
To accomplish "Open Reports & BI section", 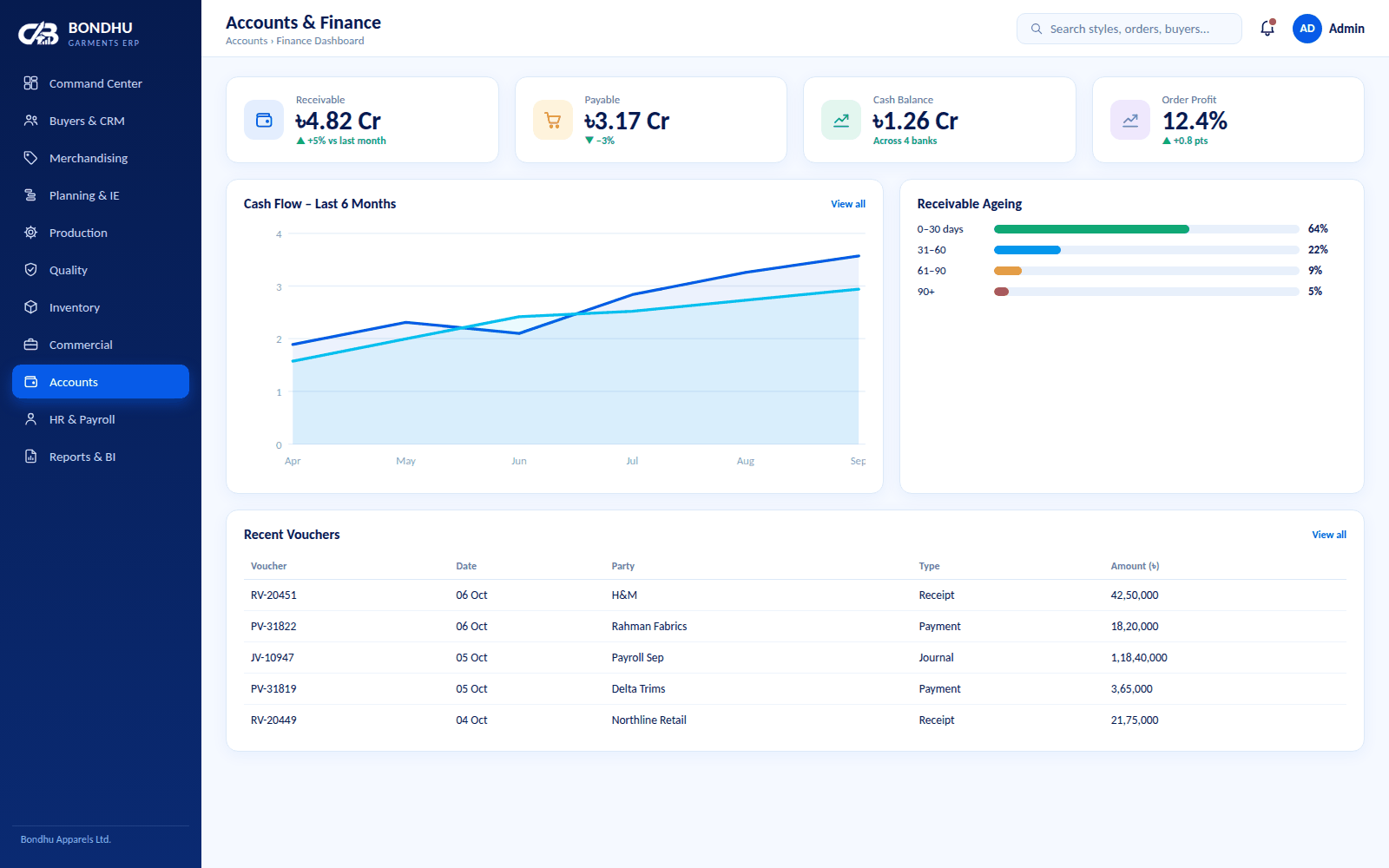I will (x=101, y=457).
